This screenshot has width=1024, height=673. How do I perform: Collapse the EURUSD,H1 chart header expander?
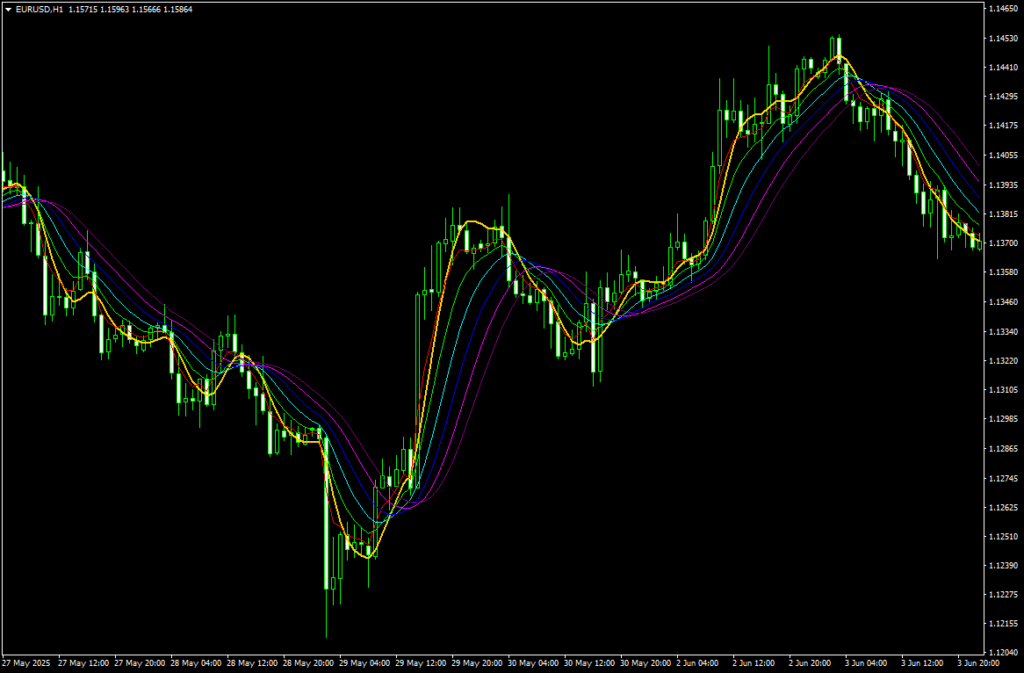(9, 8)
